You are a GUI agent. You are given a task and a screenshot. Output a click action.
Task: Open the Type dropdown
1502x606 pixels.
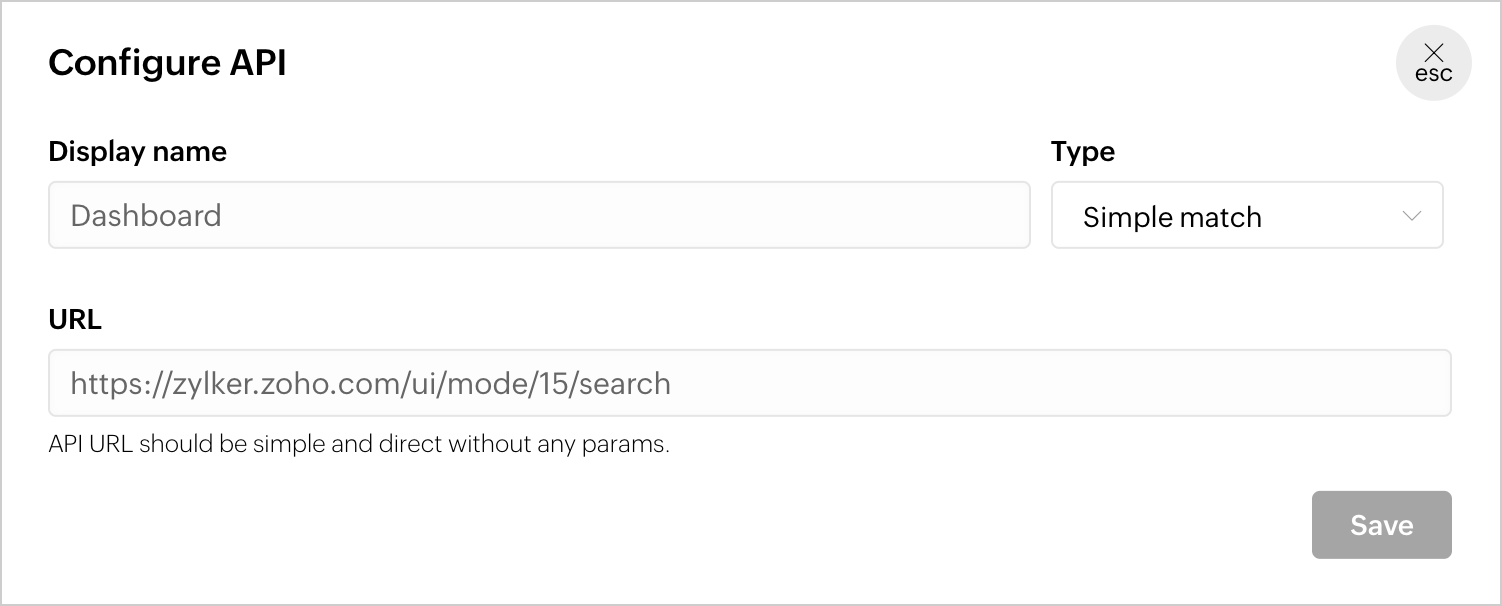click(1246, 215)
